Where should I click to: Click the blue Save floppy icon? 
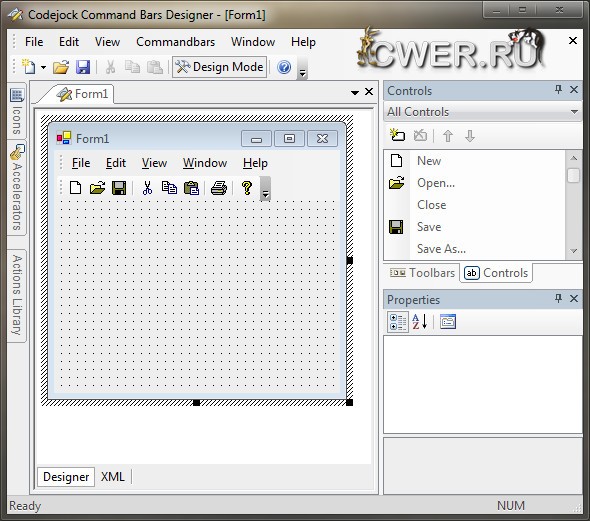pos(83,67)
